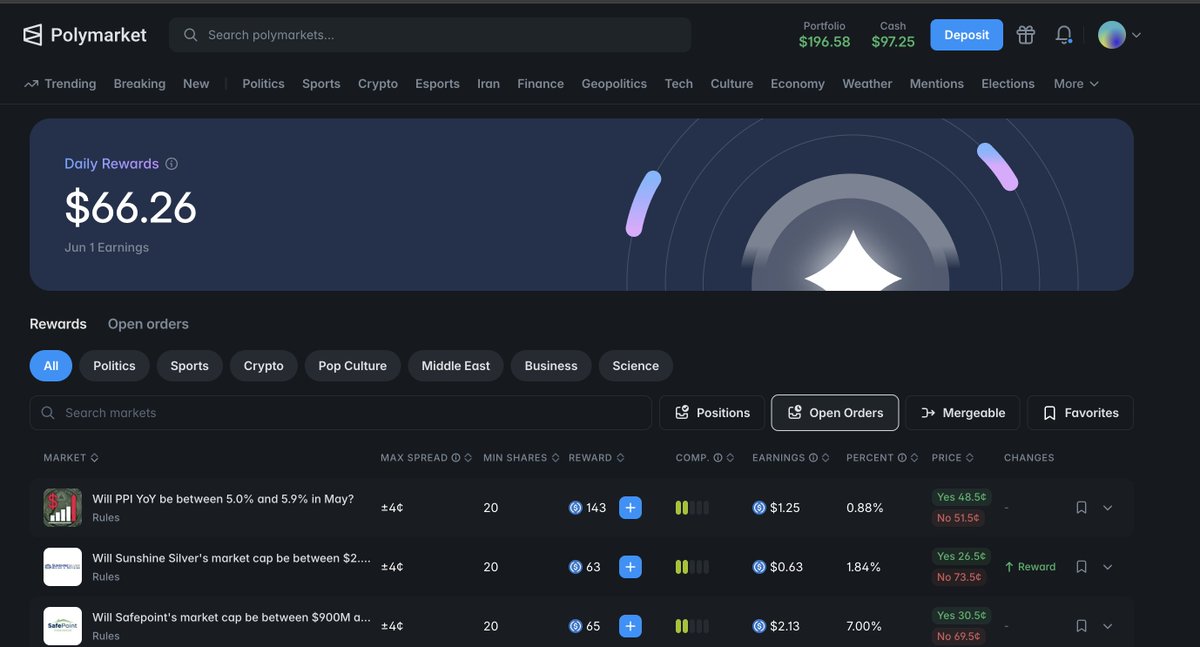Toggle the Mergeable filter button
Viewport: 1200px width, 647px height.
(x=963, y=413)
